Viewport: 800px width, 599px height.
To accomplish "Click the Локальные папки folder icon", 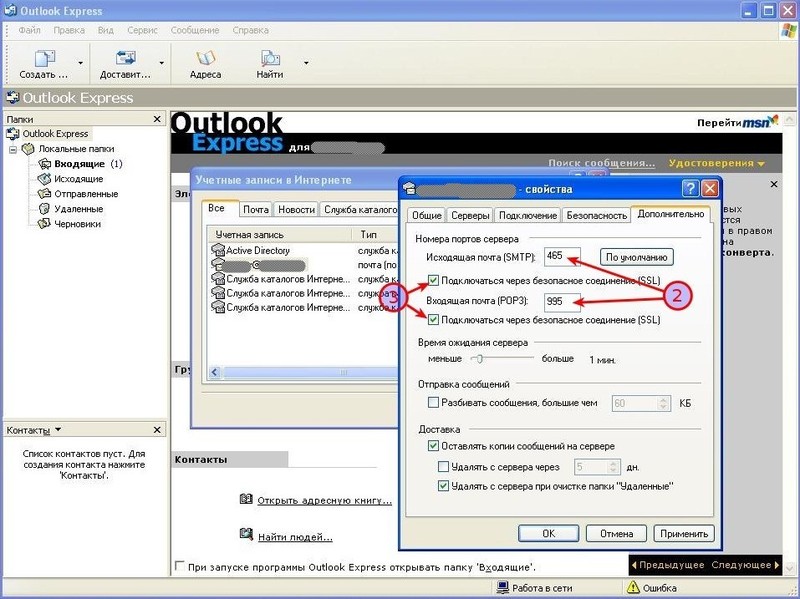I will tap(28, 149).
